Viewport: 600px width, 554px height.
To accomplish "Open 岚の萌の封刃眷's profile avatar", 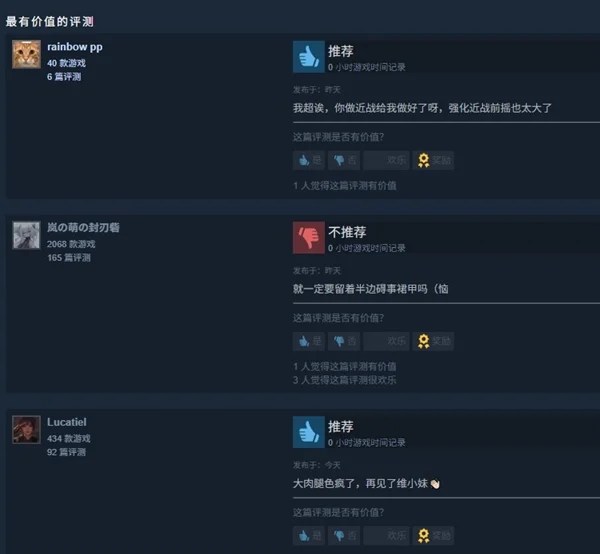I will 26,235.
